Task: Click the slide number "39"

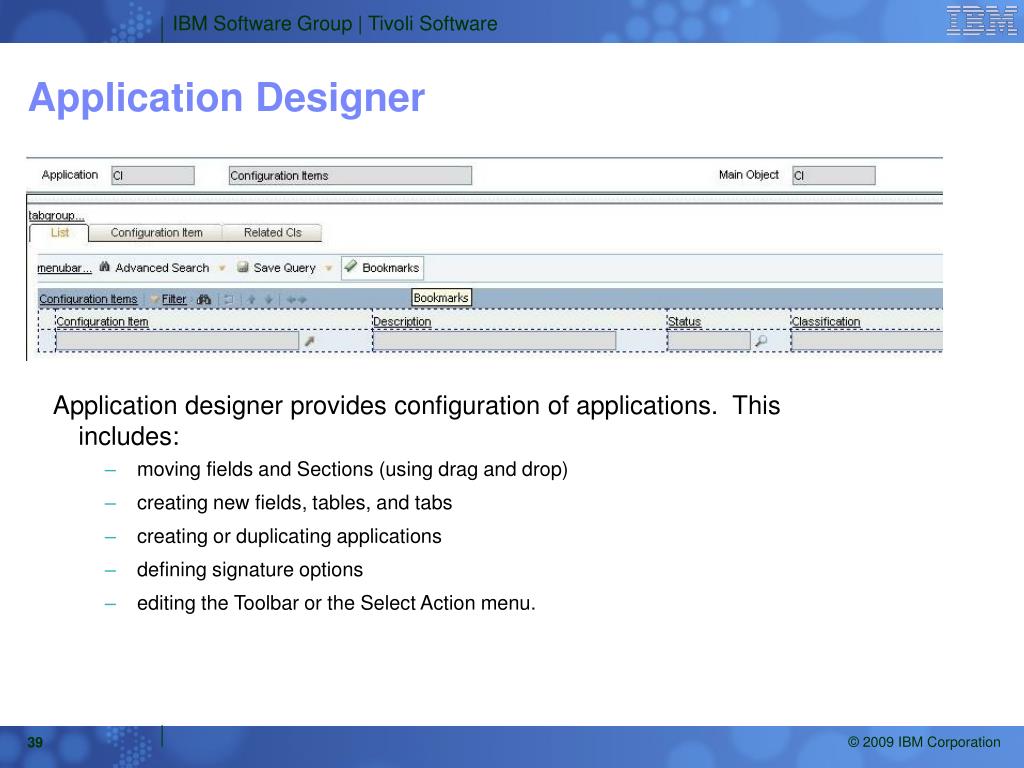Action: [x=35, y=742]
